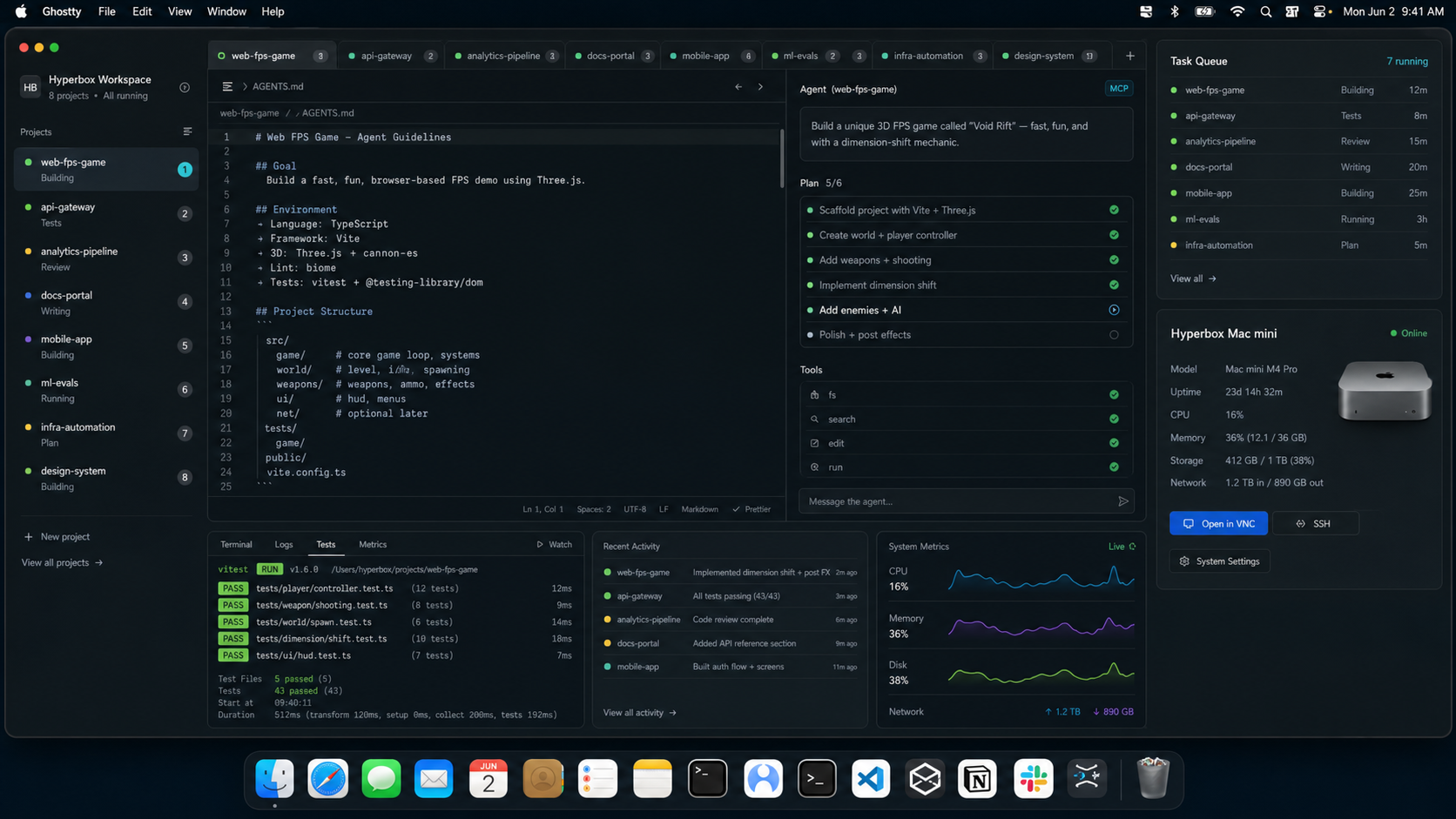This screenshot has width=1456, height=819.
Task: Click the search tool icon
Action: (x=815, y=419)
